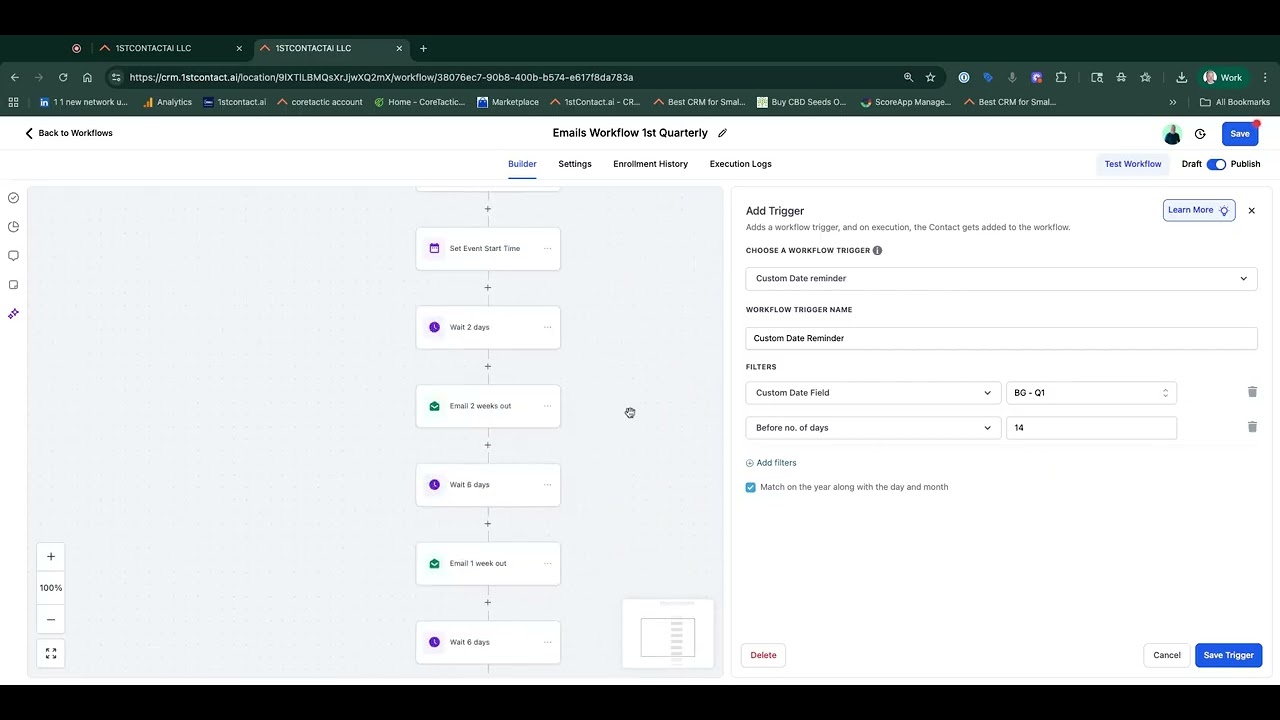Open the sparkle AI icon in the left sidebar

click(x=13, y=314)
